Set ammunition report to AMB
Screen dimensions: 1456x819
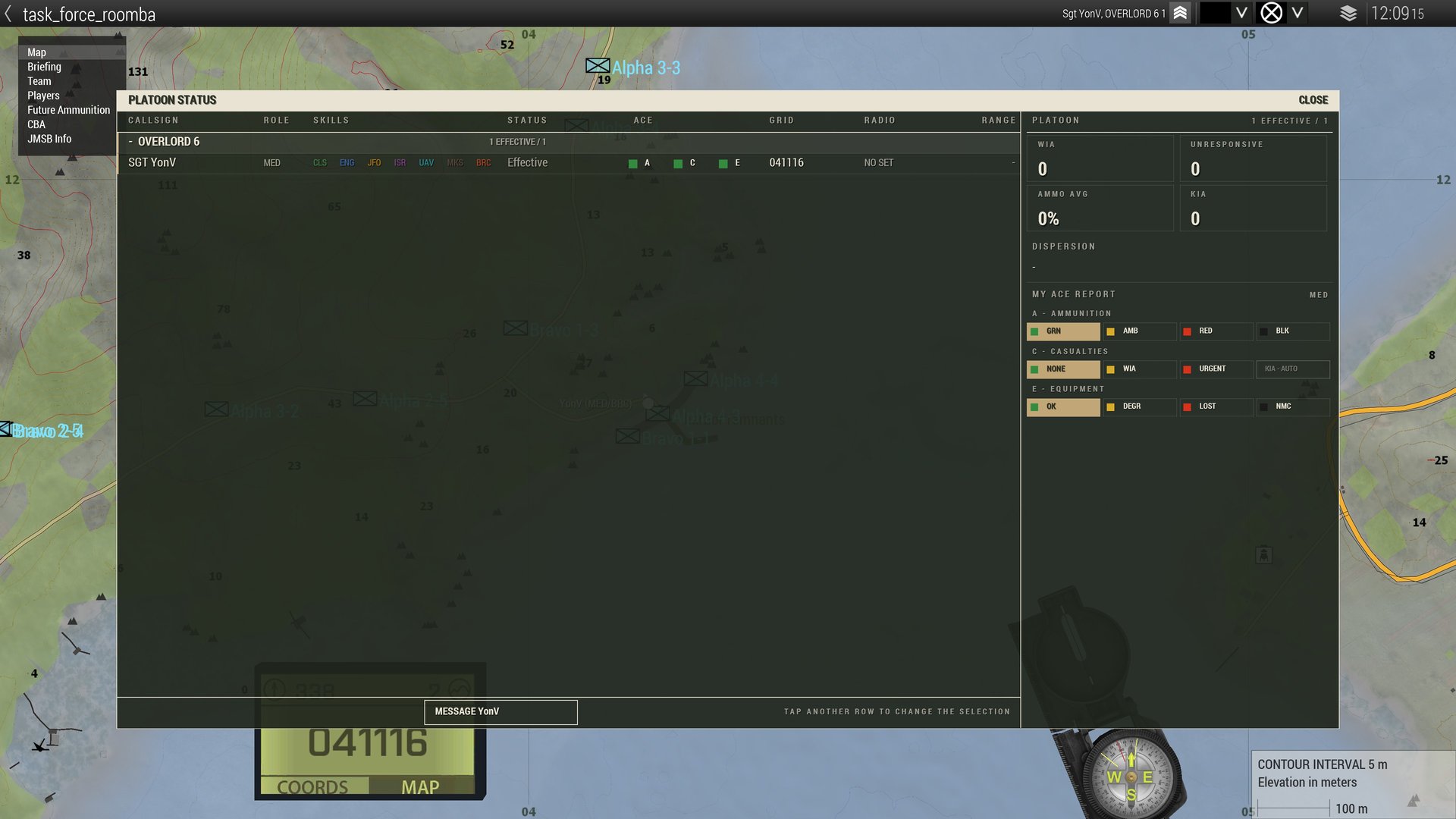[1139, 331]
